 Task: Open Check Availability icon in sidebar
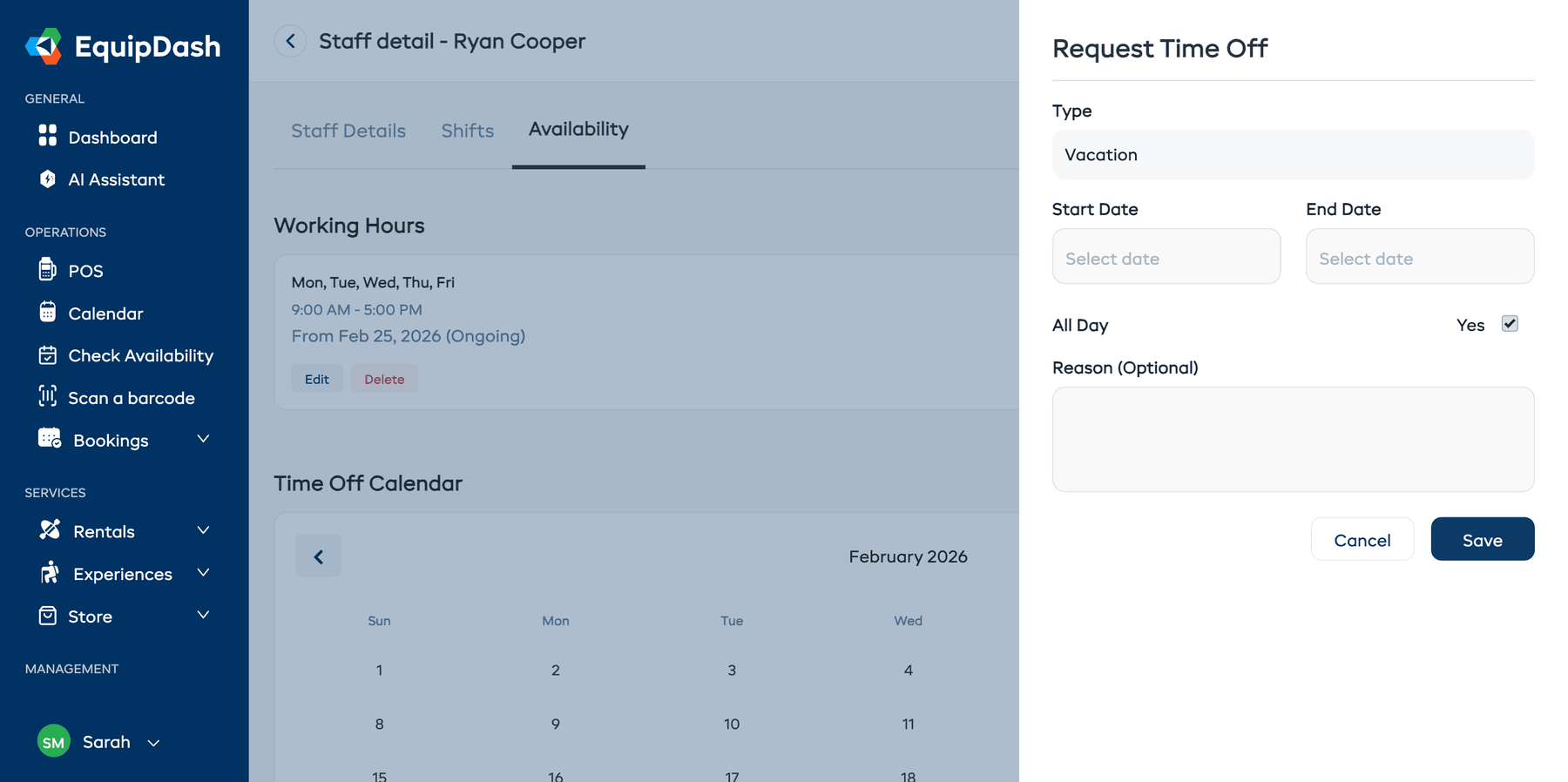[x=48, y=355]
